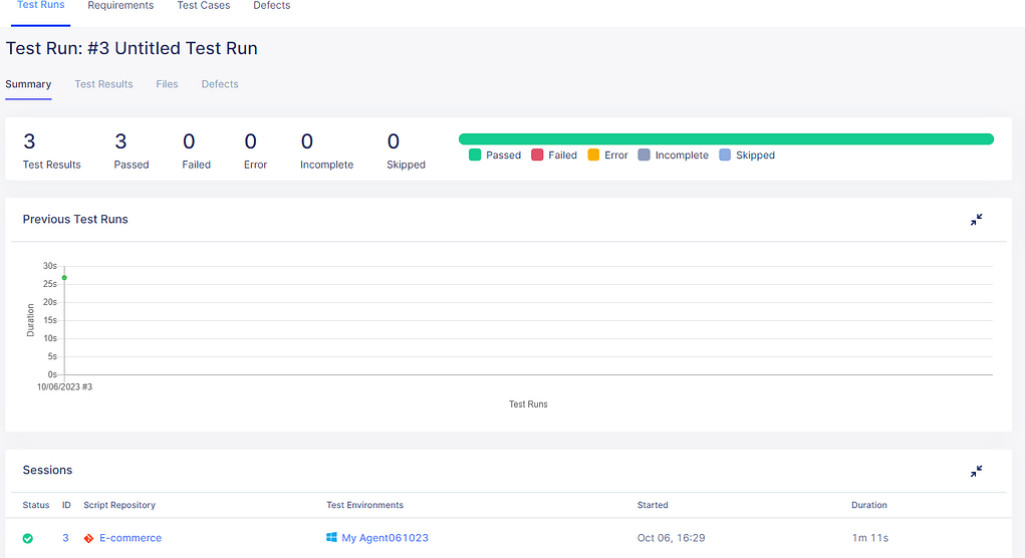The height and width of the screenshot is (558, 1025).
Task: Click the green passed status icon in session row
Action: click(27, 538)
